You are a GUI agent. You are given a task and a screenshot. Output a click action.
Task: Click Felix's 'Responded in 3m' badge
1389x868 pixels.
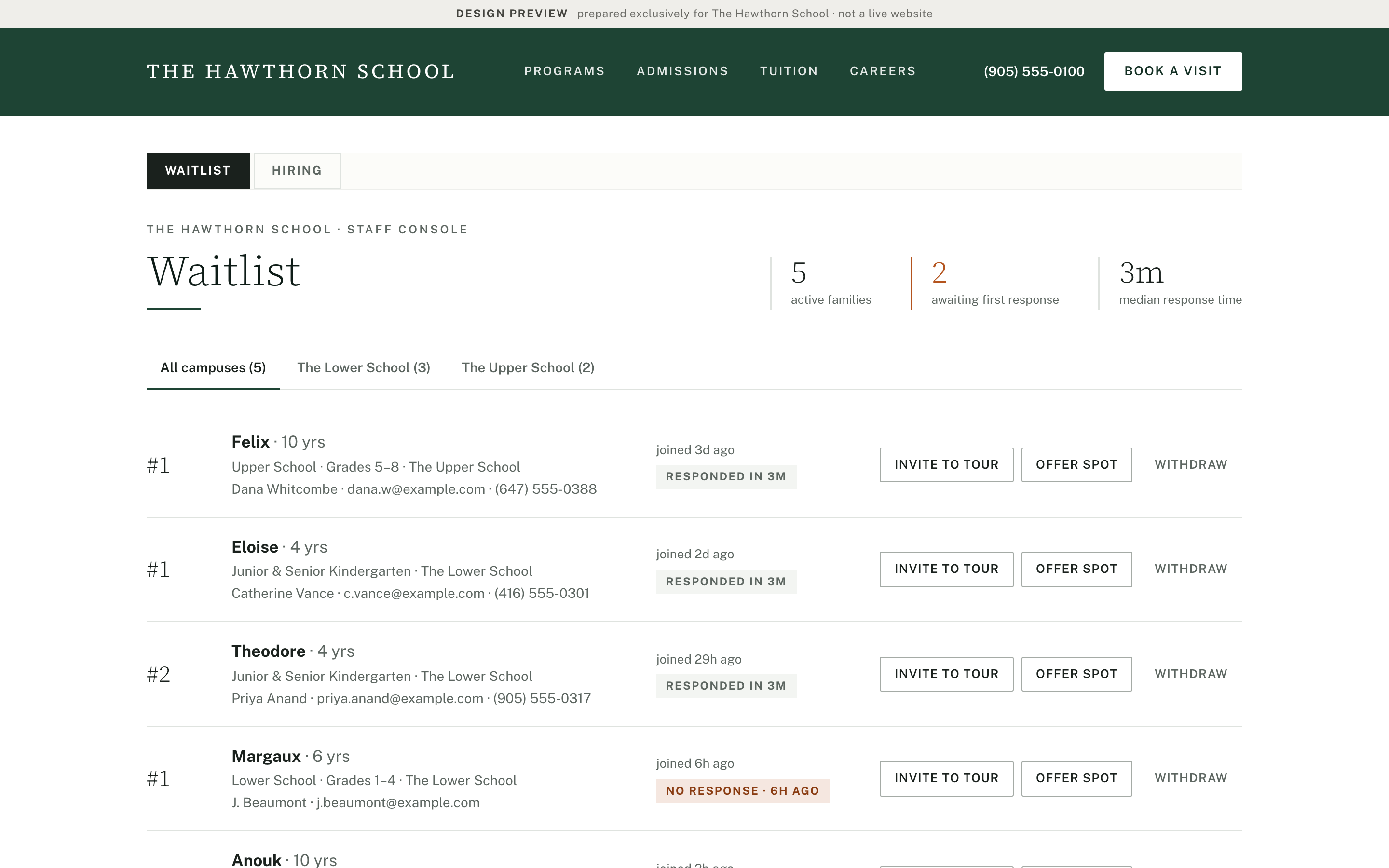726,476
